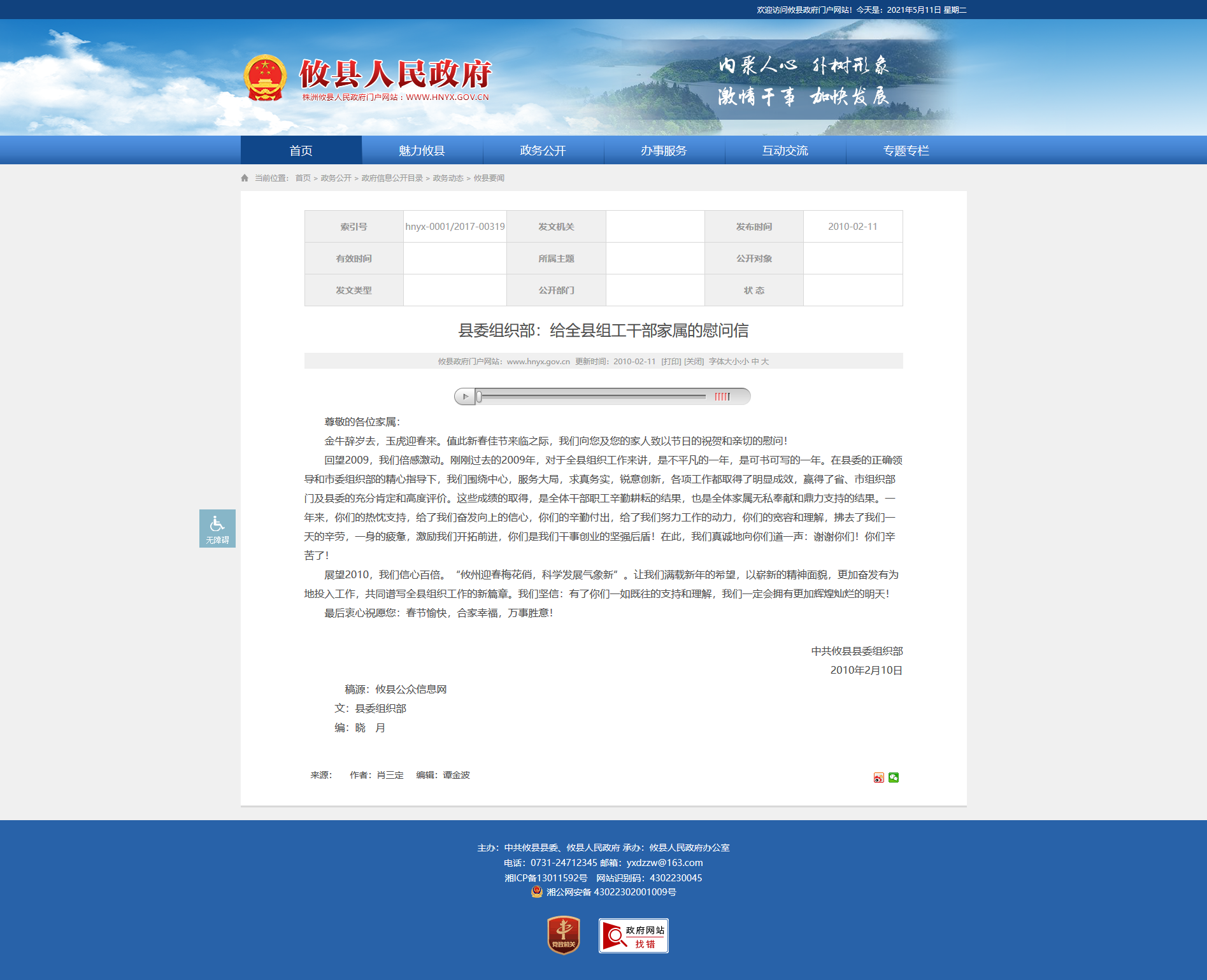Share article via WeChat icon
Screen dimensions: 1207x980
click(894, 778)
